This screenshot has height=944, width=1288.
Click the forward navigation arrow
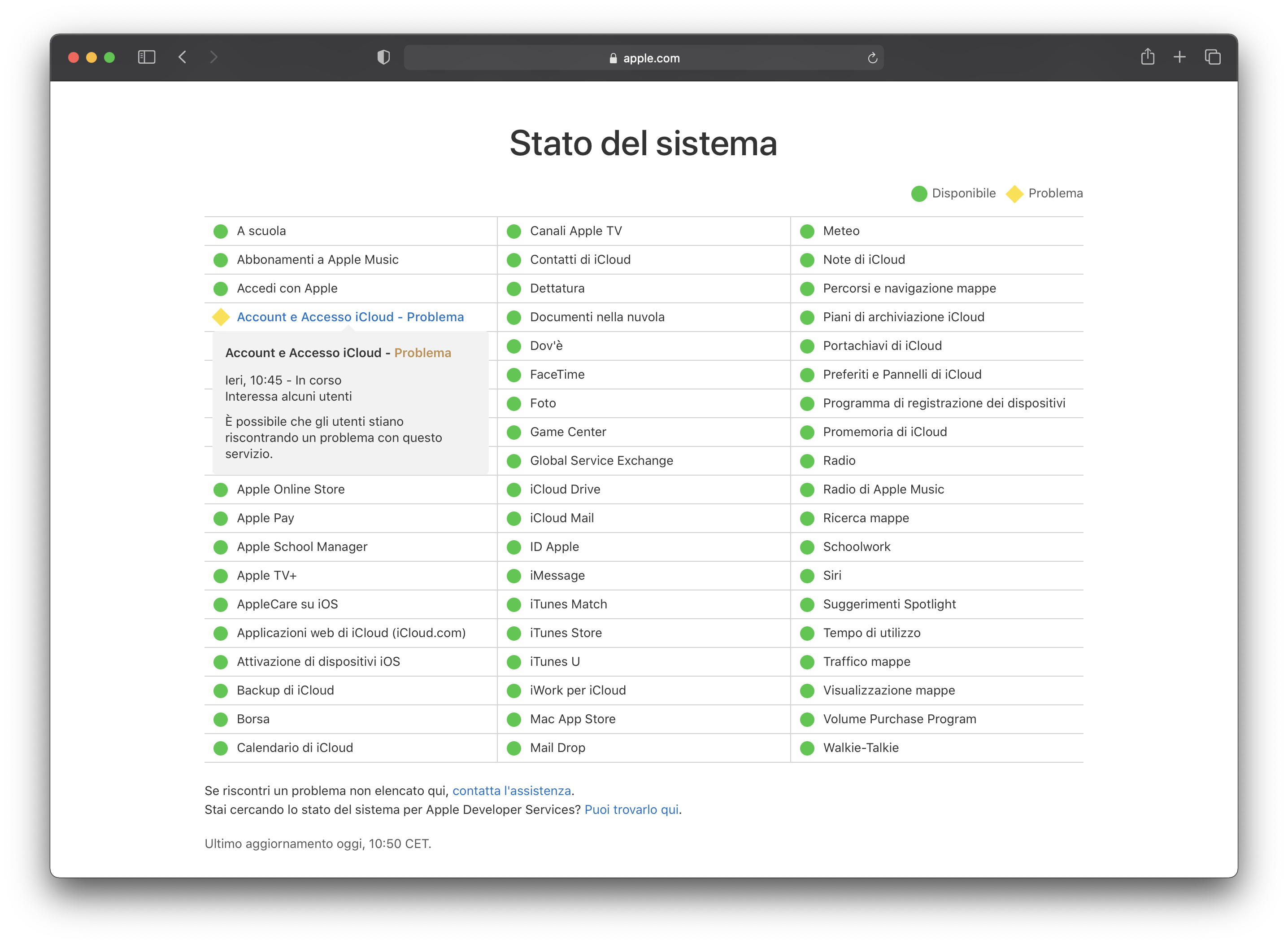pos(213,57)
